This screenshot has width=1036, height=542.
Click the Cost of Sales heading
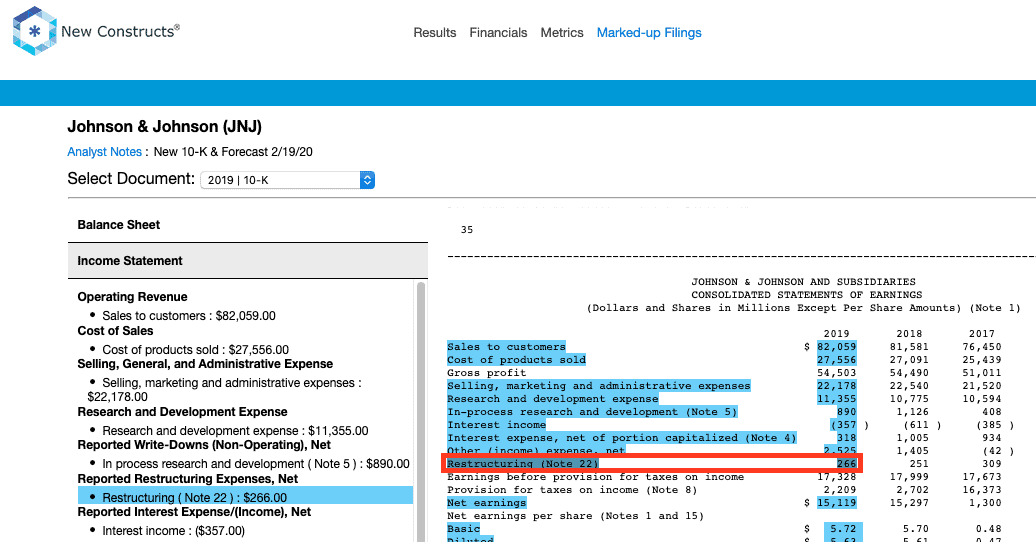115,330
